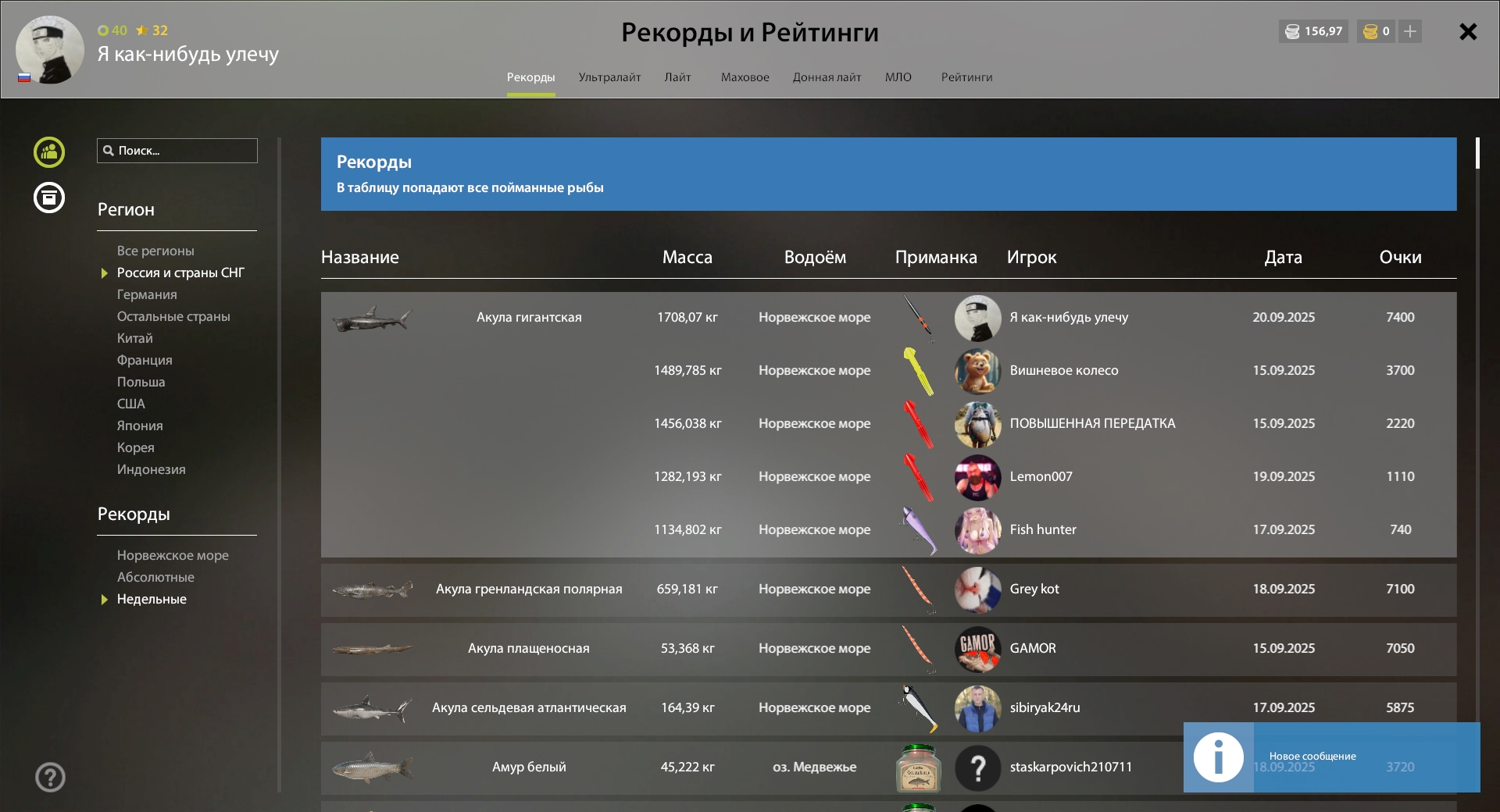This screenshot has width=1500, height=812.
Task: Select Польша region filter
Action: (x=141, y=382)
